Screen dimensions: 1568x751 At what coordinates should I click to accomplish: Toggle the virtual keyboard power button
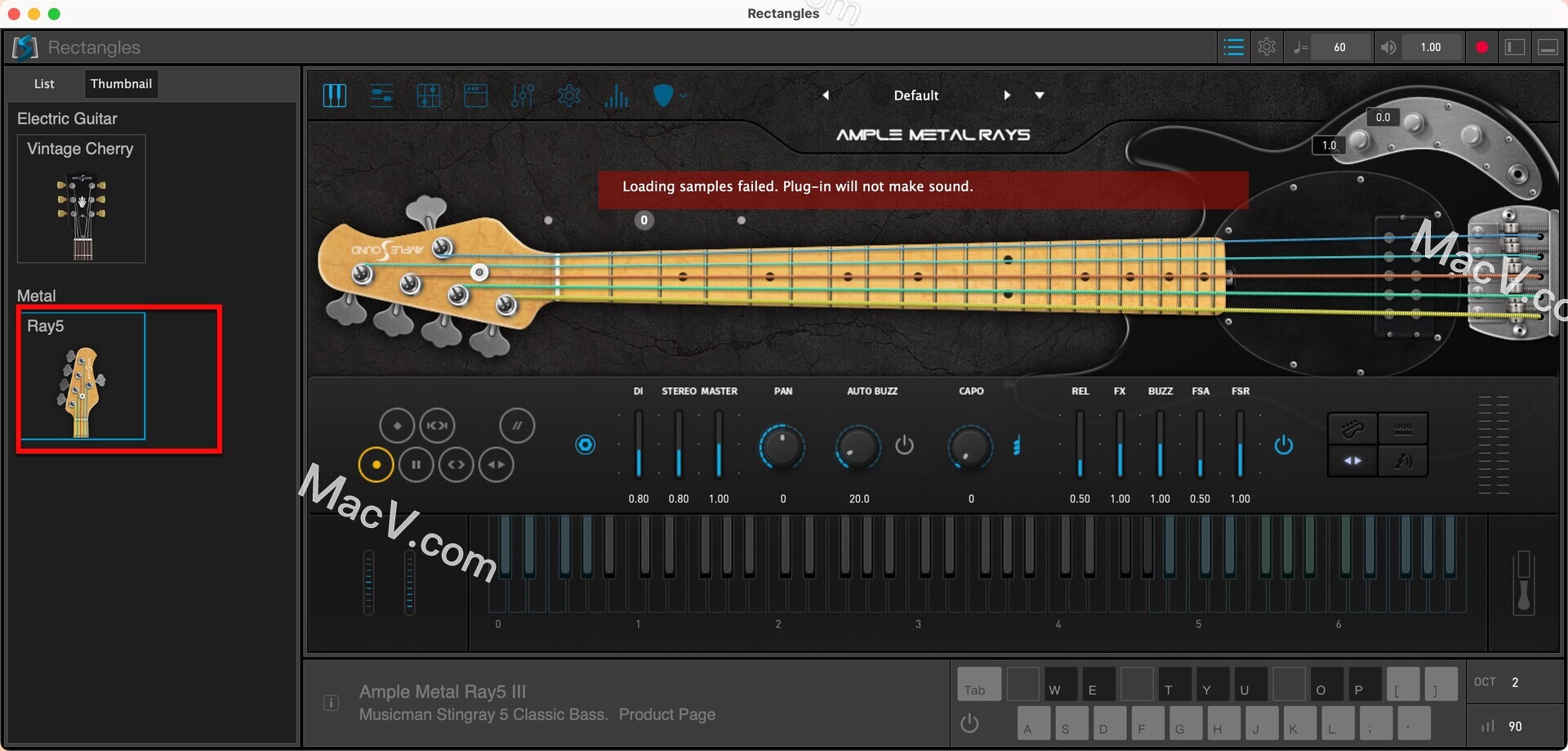click(969, 723)
